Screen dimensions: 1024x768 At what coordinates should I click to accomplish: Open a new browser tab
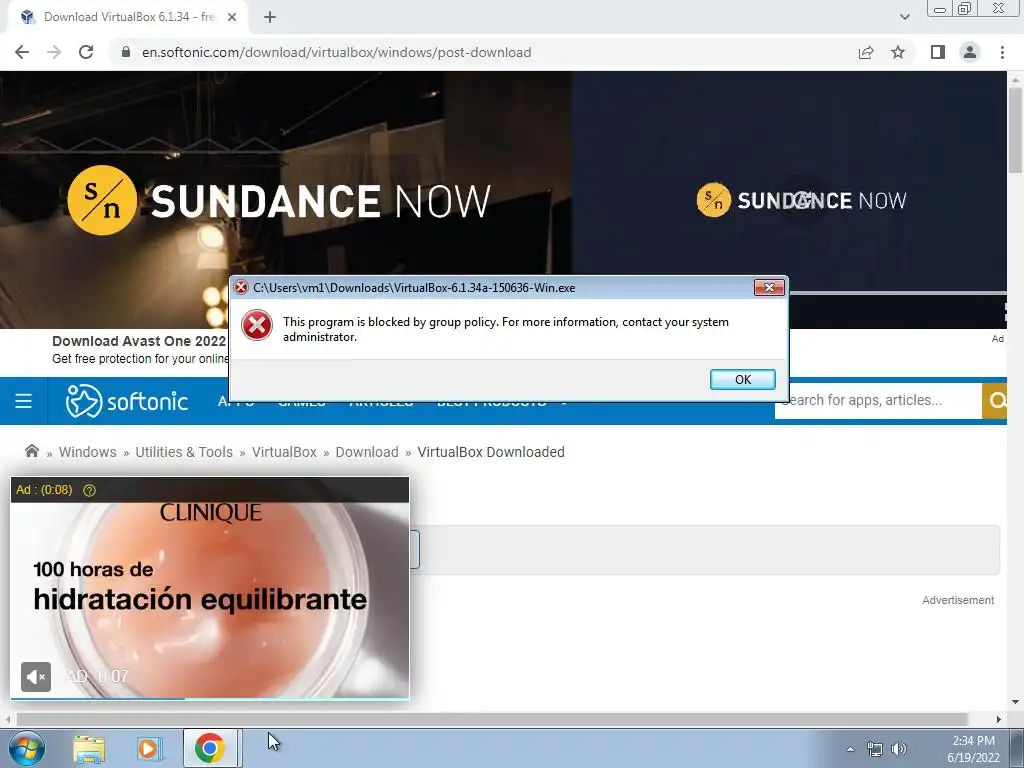[270, 17]
